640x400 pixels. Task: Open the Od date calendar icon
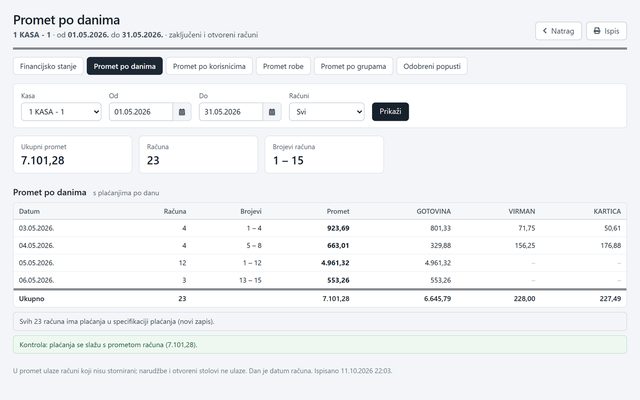[182, 112]
